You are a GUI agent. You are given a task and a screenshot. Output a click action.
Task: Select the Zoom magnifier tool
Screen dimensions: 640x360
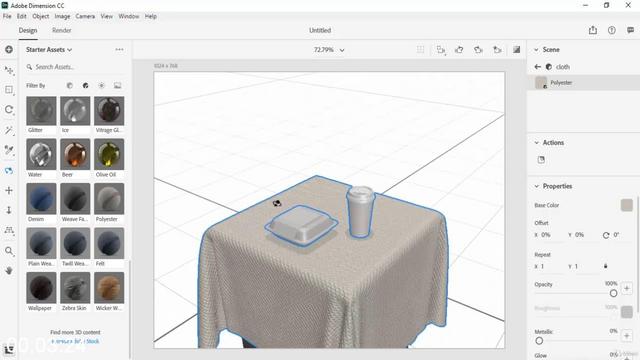[x=9, y=251]
